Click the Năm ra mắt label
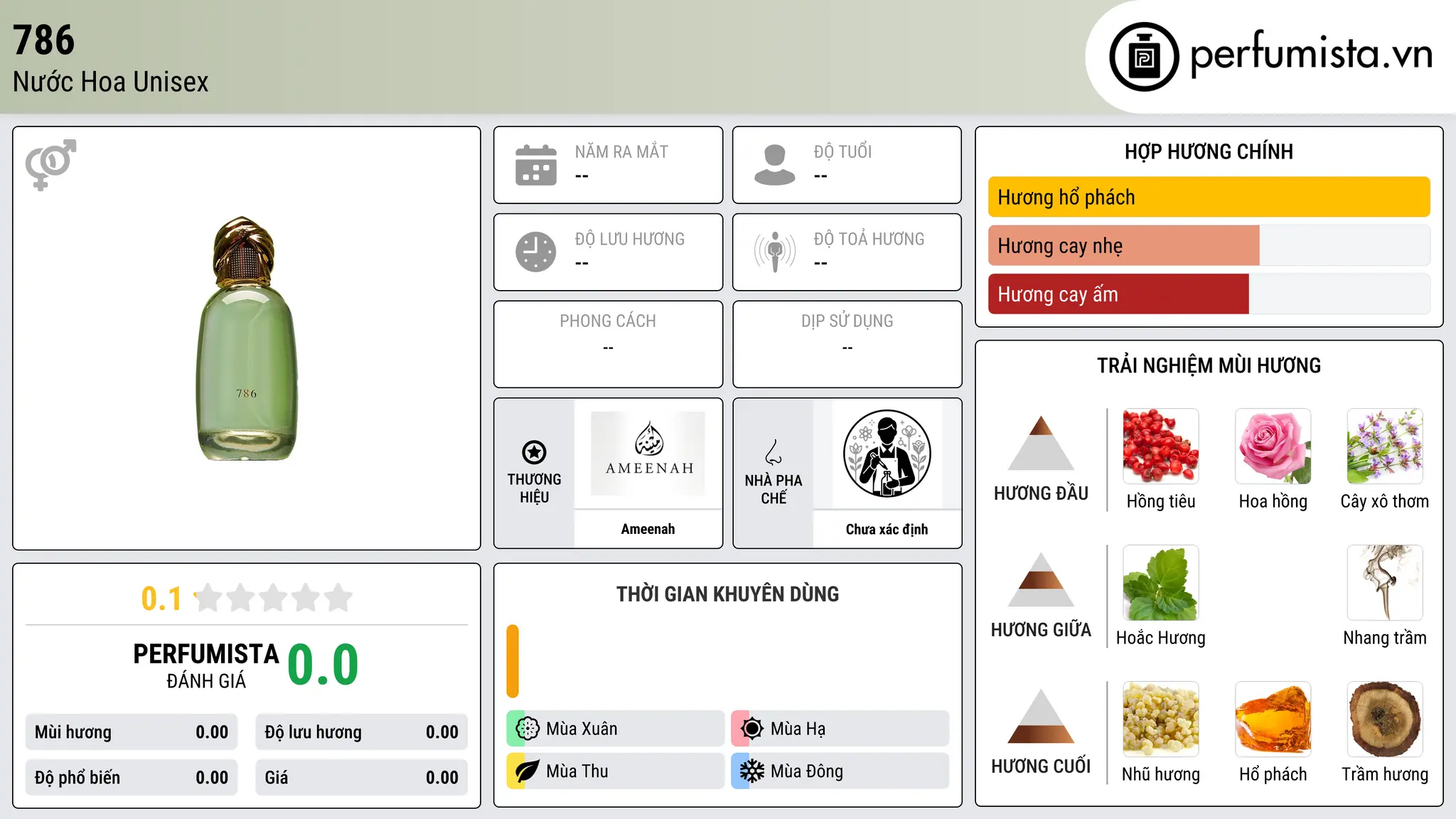The width and height of the screenshot is (1456, 819). pos(621,151)
